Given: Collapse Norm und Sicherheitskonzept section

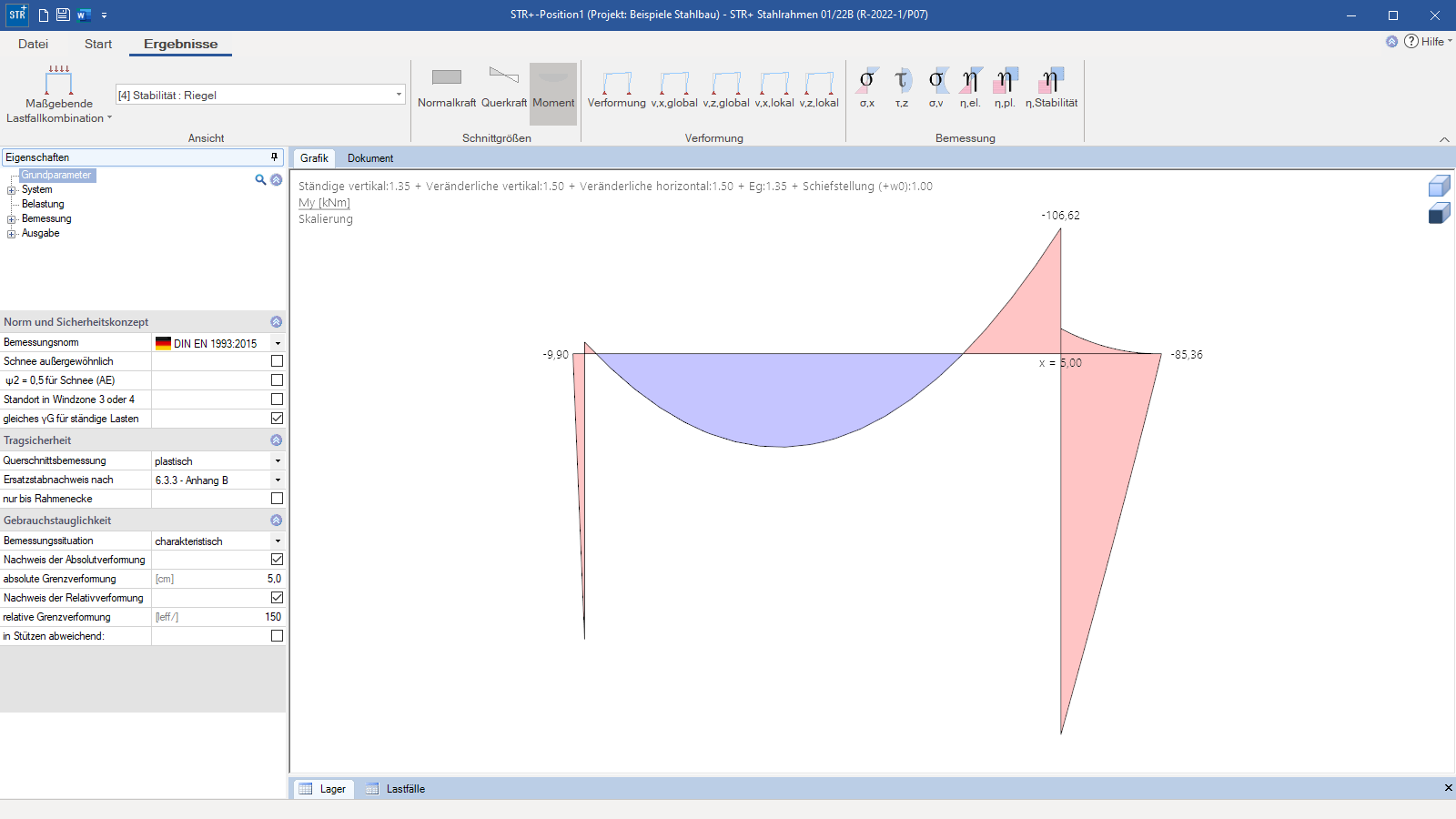Looking at the screenshot, I should point(276,322).
